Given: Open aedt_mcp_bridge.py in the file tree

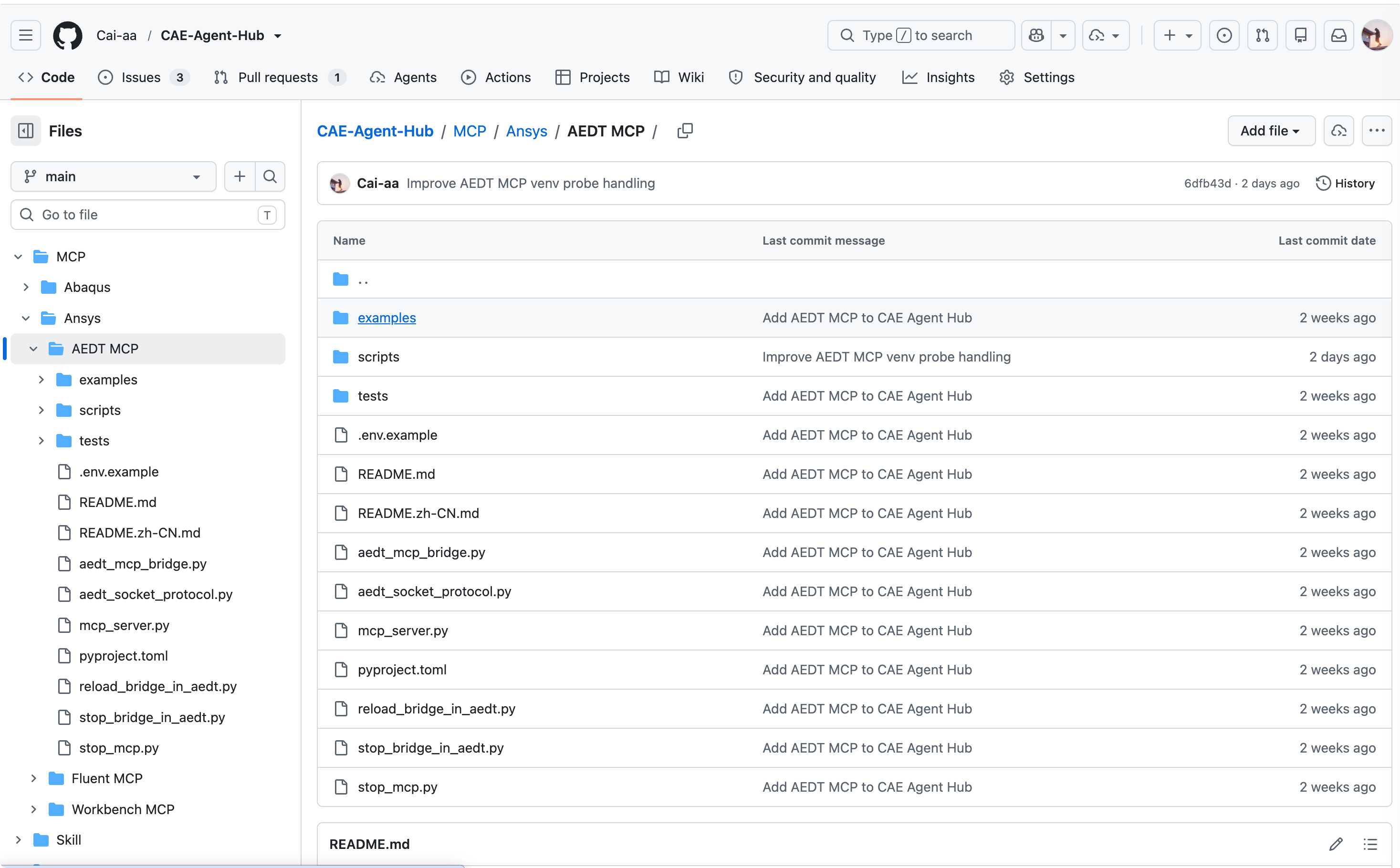Looking at the screenshot, I should [143, 564].
